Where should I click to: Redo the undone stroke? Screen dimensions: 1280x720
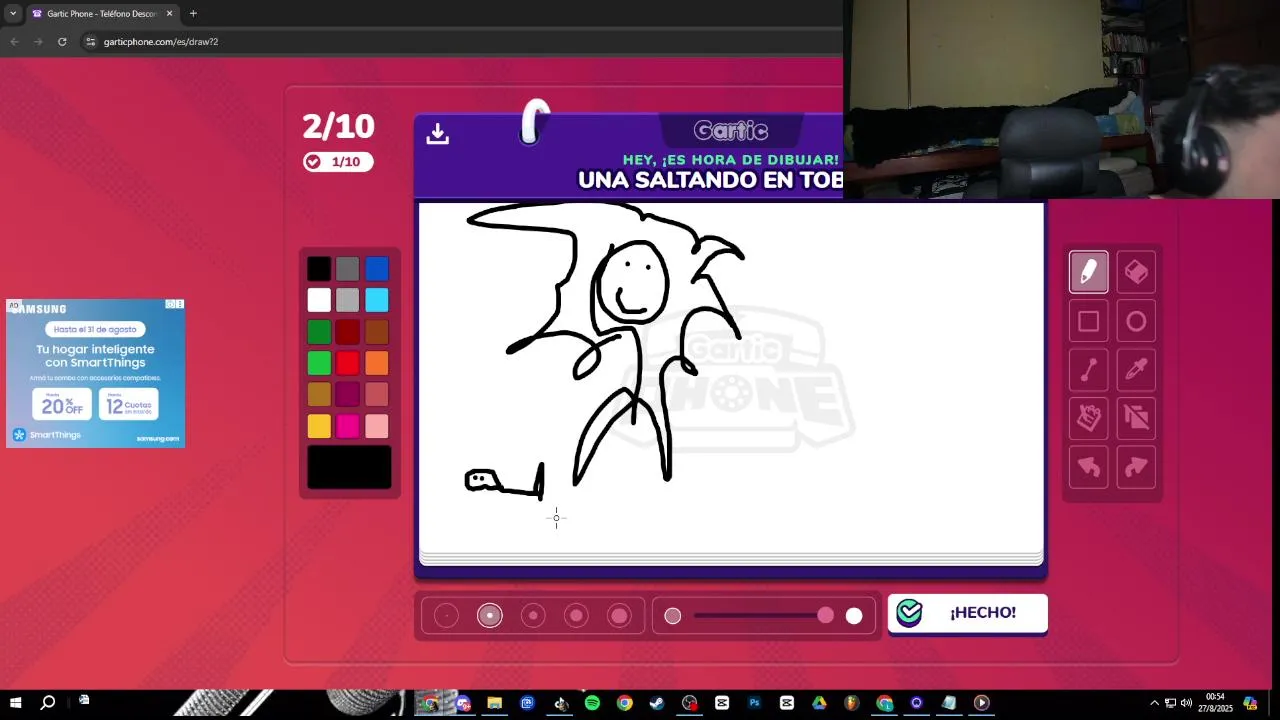point(1136,467)
